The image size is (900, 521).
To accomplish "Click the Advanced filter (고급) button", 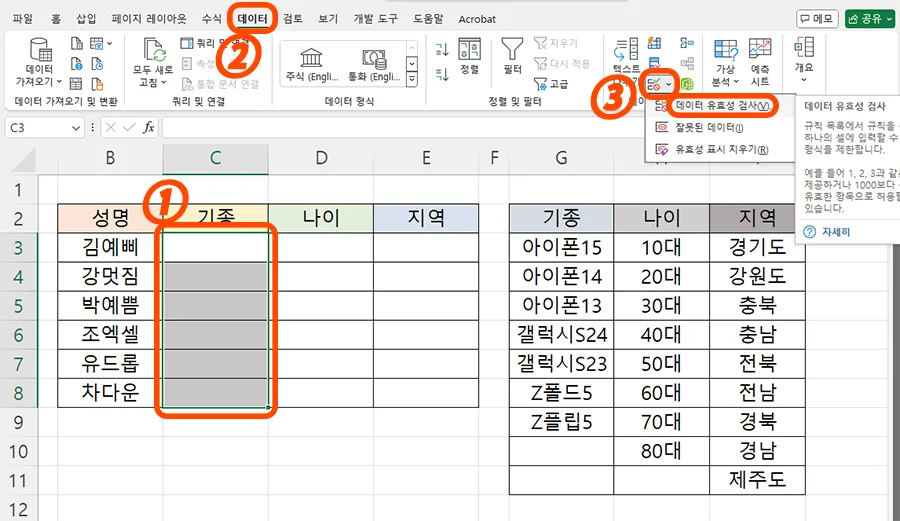I will (x=551, y=84).
